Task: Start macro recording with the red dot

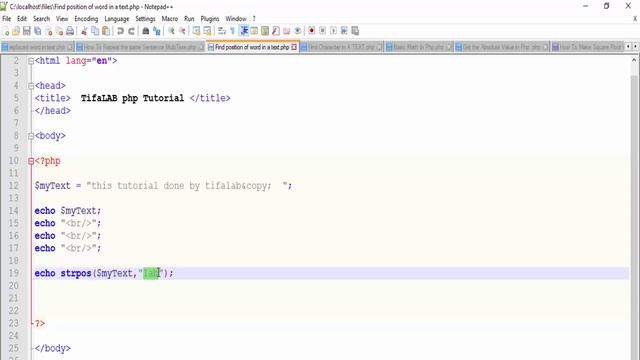Action: tap(311, 31)
